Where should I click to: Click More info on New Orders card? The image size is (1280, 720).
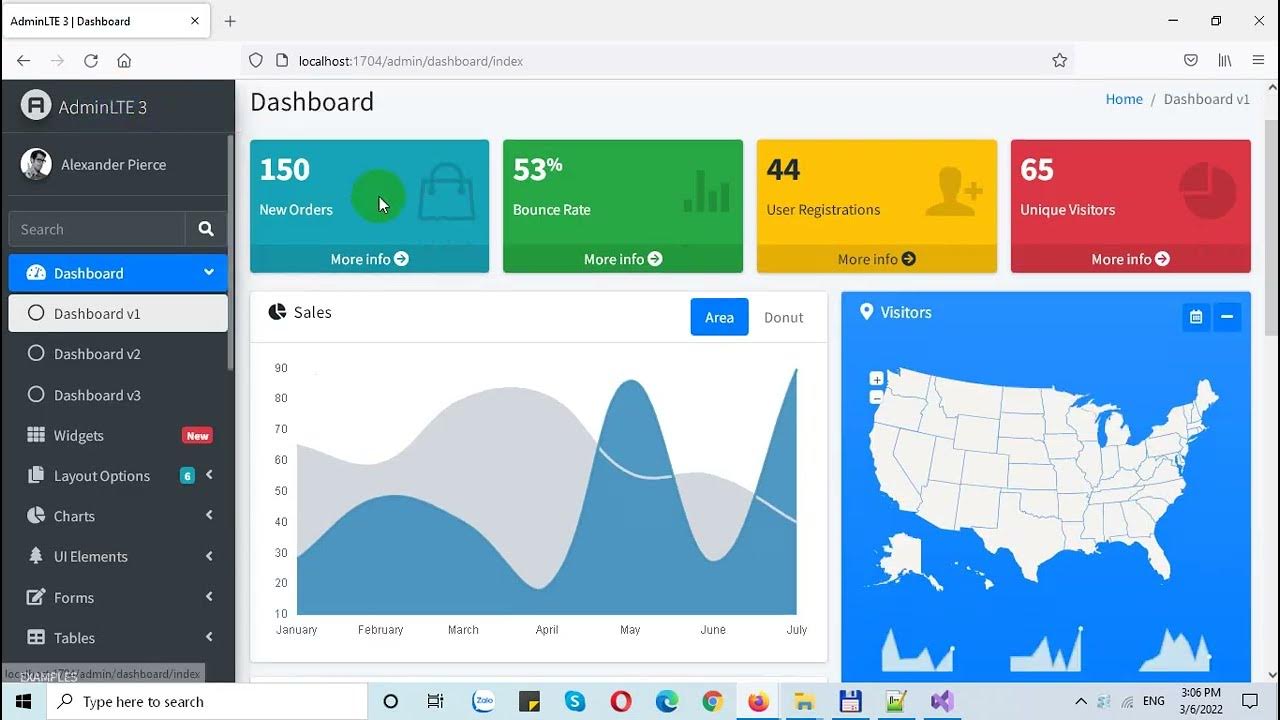coord(369,259)
